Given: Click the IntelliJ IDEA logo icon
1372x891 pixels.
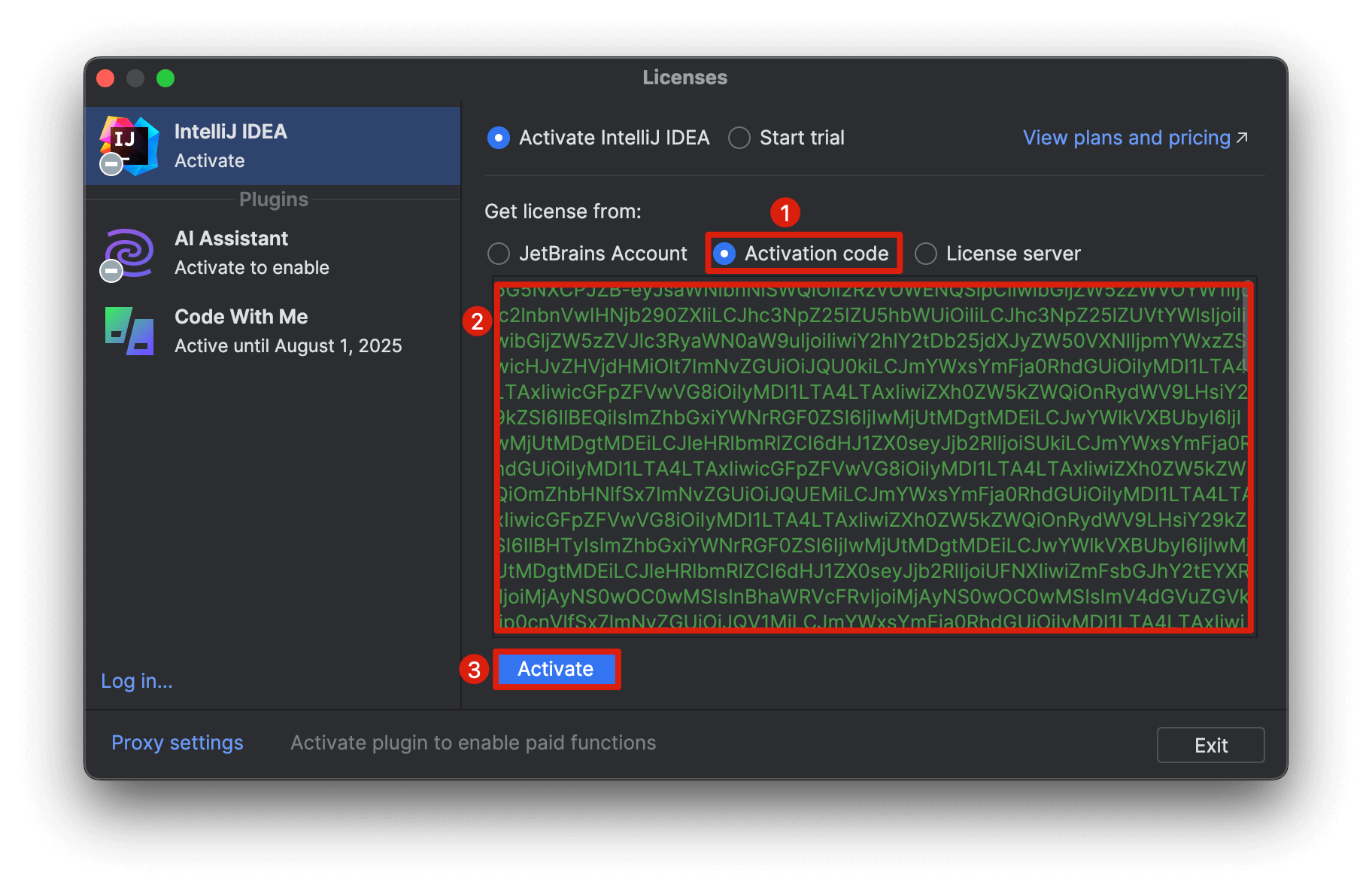Looking at the screenshot, I should [129, 145].
